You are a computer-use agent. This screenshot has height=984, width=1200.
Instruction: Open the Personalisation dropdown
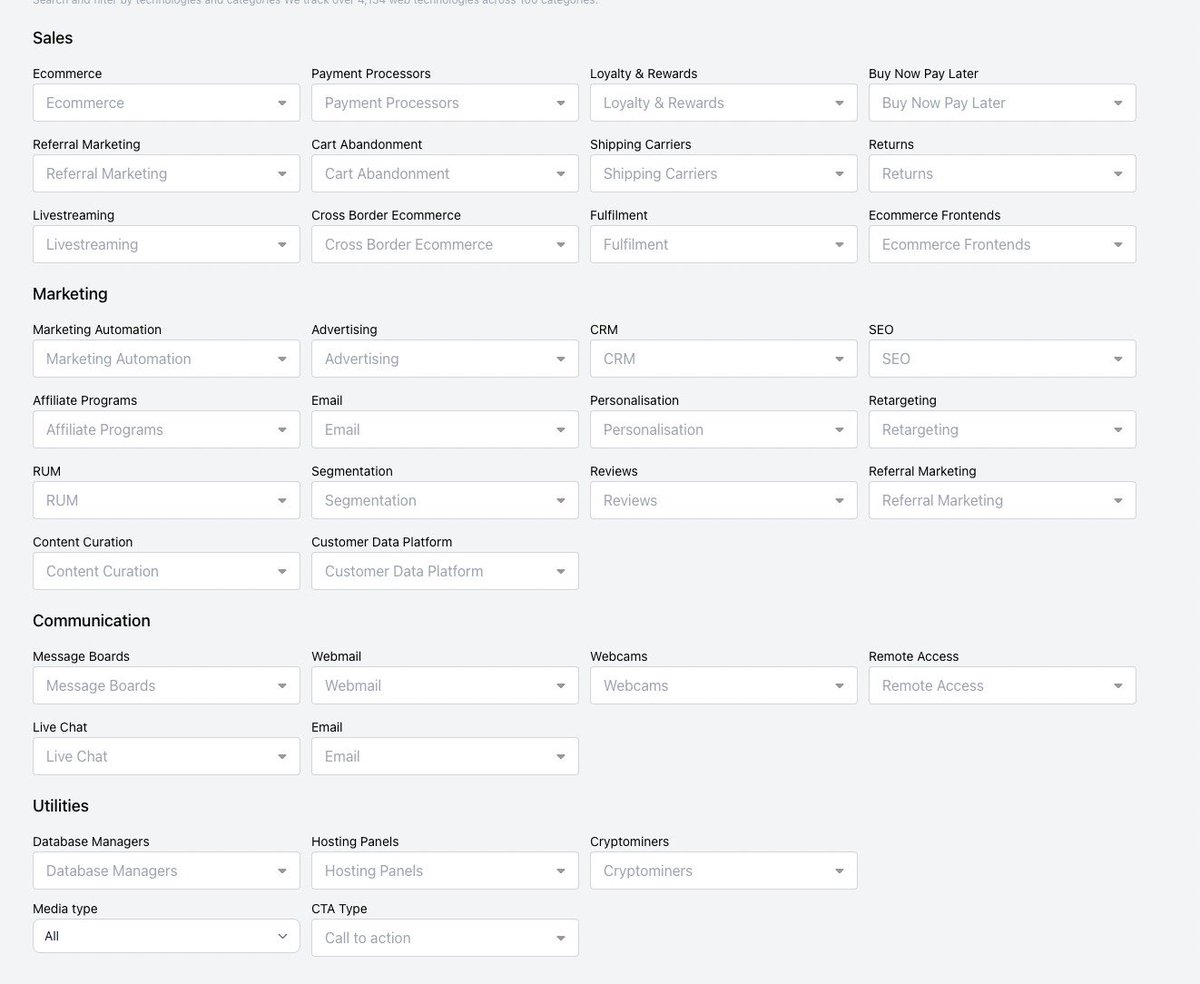[x=723, y=430]
